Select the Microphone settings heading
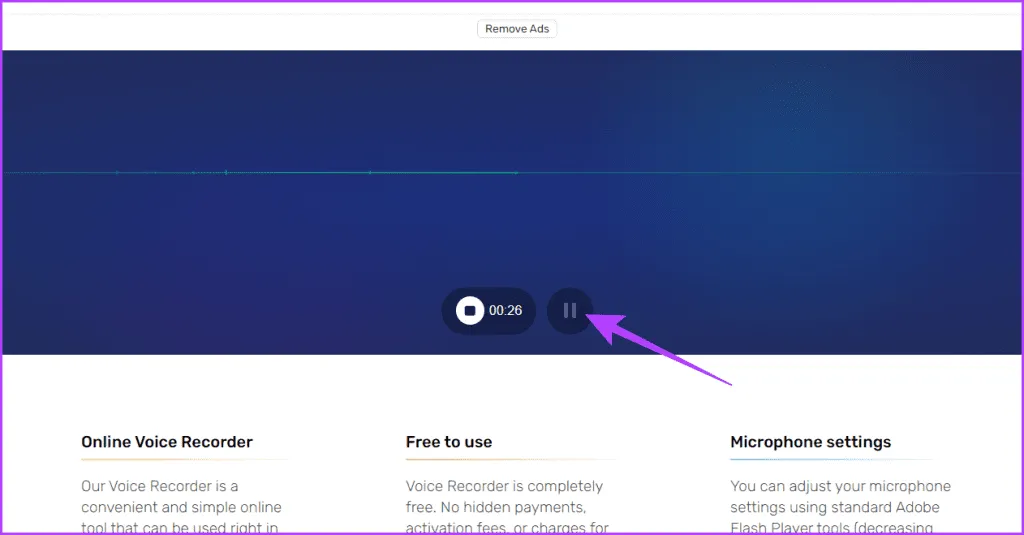1024x535 pixels. coord(810,442)
